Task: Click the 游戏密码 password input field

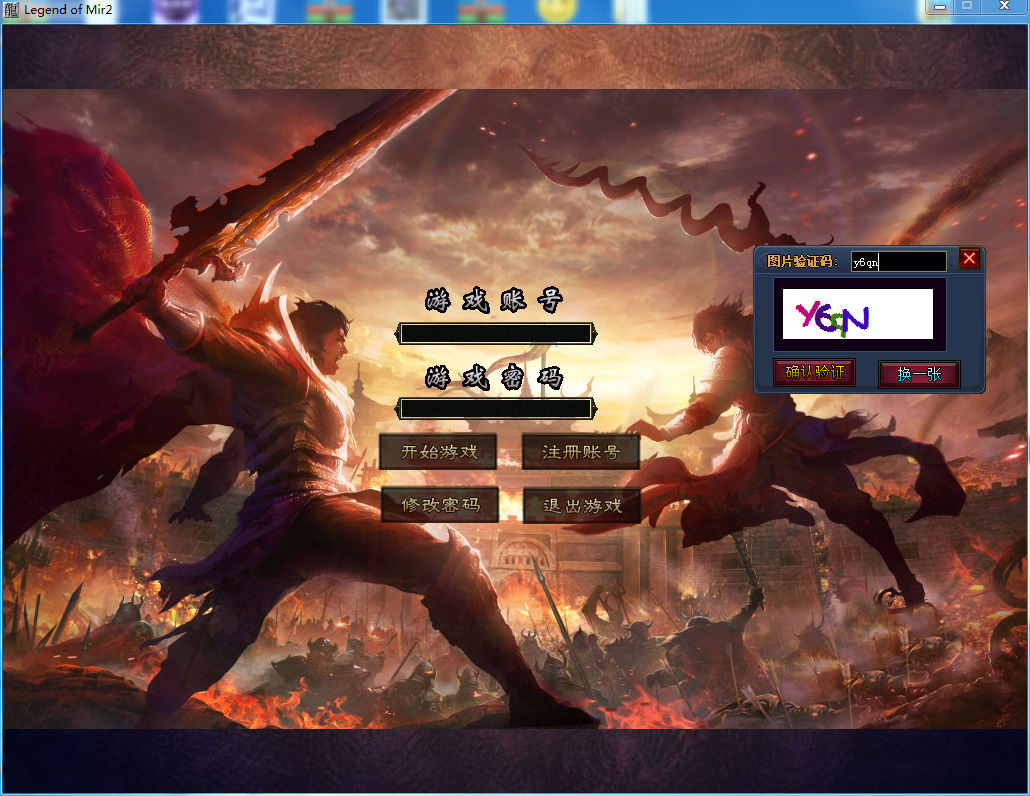Action: pyautogui.click(x=496, y=409)
